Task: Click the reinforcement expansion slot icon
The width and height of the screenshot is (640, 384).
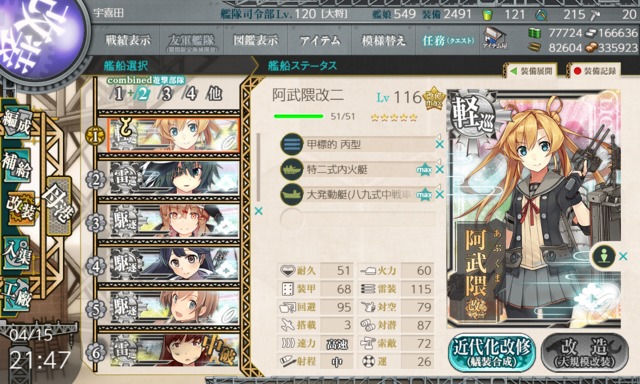Action: (x=603, y=256)
